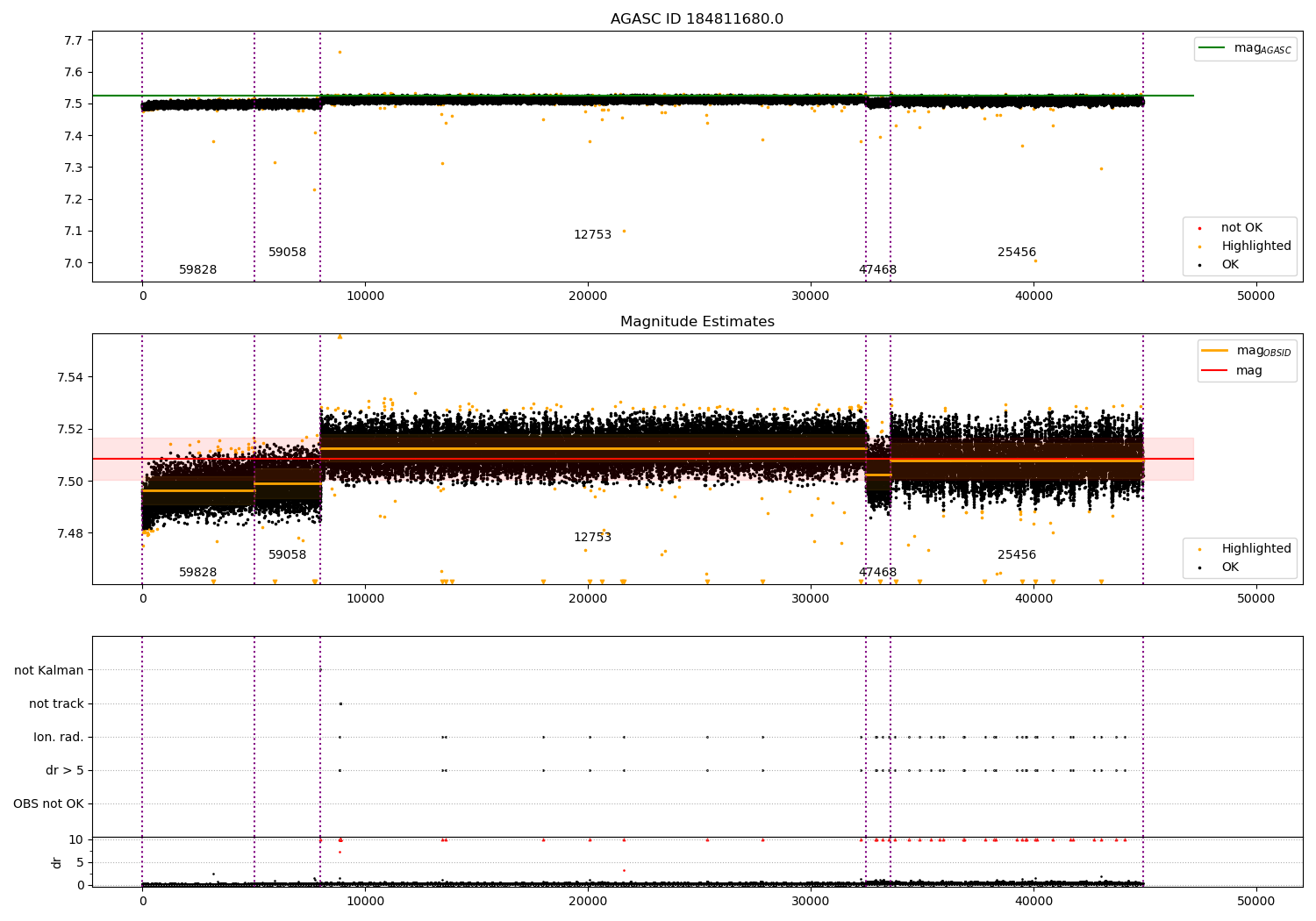The image size is (1316, 921).
Task: Click the 7.7 y-axis tick label
Action: coord(74,40)
